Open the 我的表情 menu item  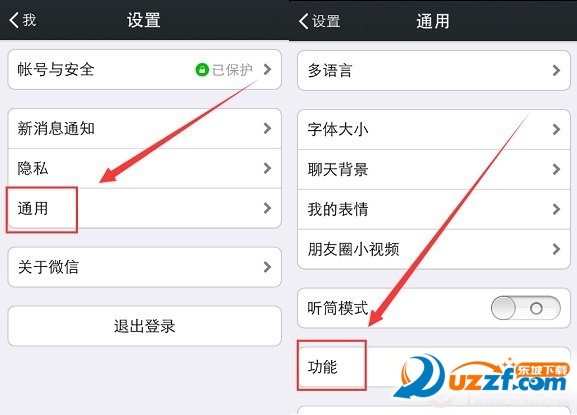point(434,209)
